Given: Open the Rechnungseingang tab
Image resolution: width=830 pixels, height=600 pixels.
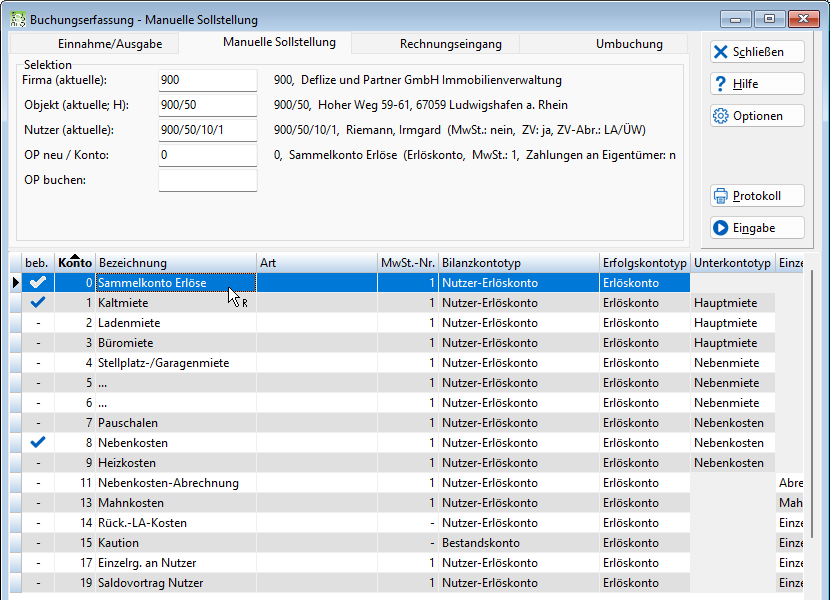Looking at the screenshot, I should (x=450, y=44).
